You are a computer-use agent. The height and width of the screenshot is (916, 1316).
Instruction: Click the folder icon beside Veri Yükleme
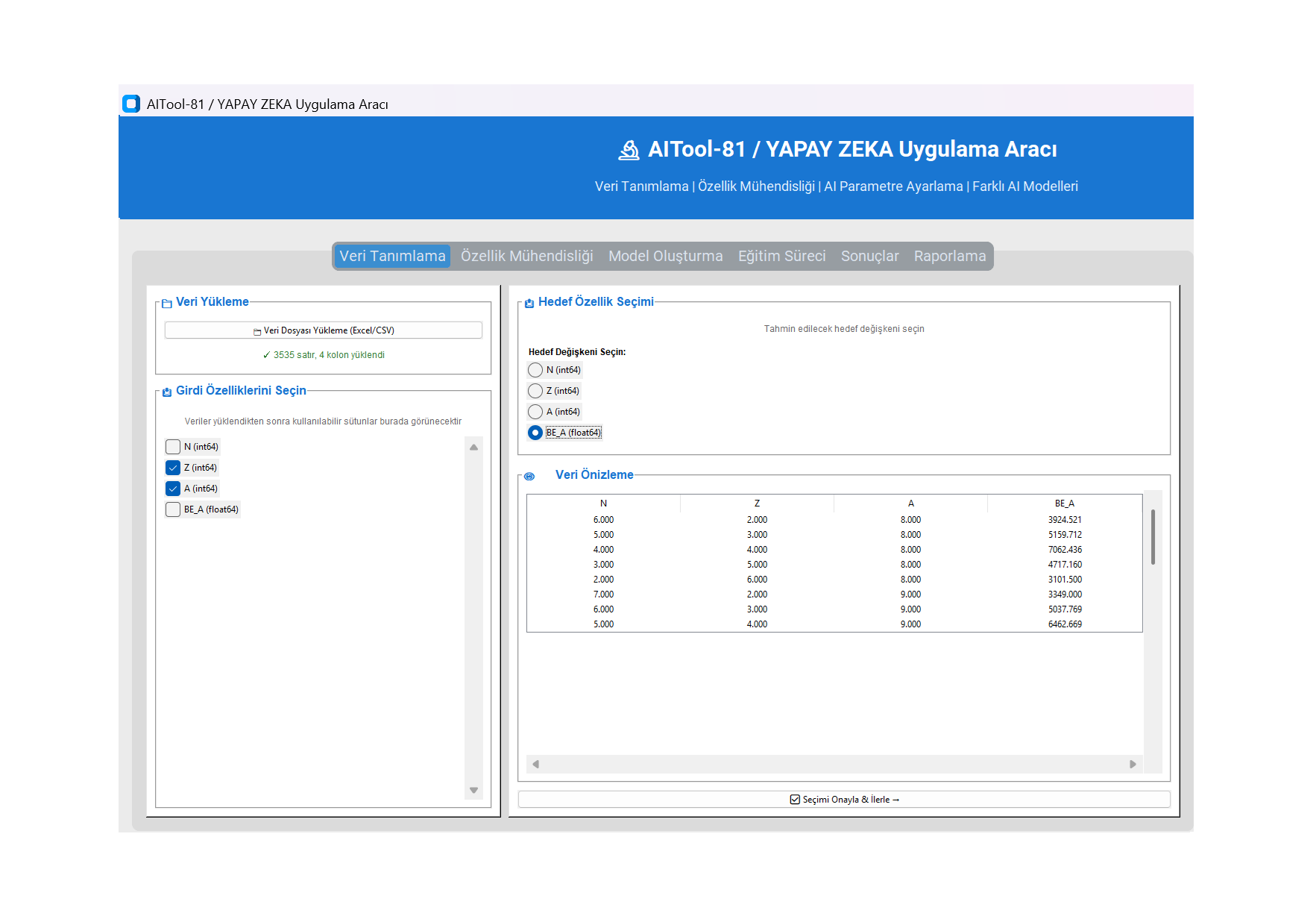click(167, 304)
